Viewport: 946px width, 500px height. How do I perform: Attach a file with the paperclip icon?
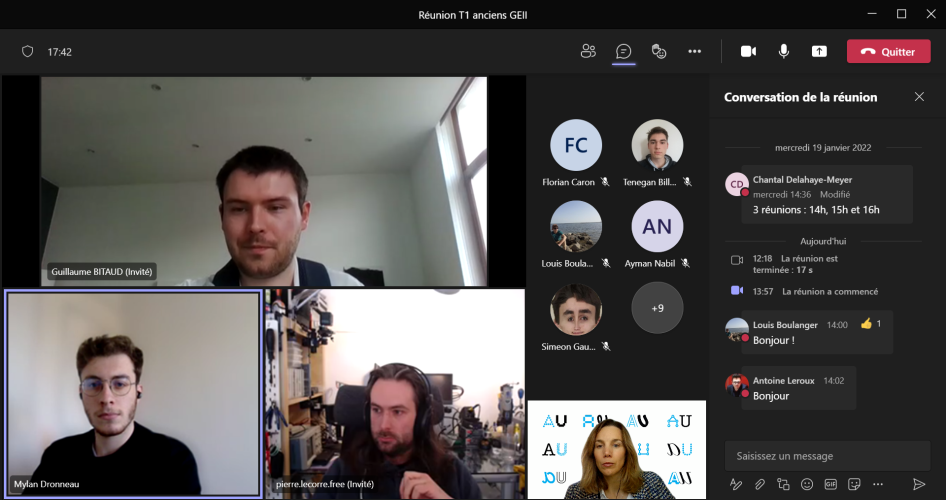point(760,484)
